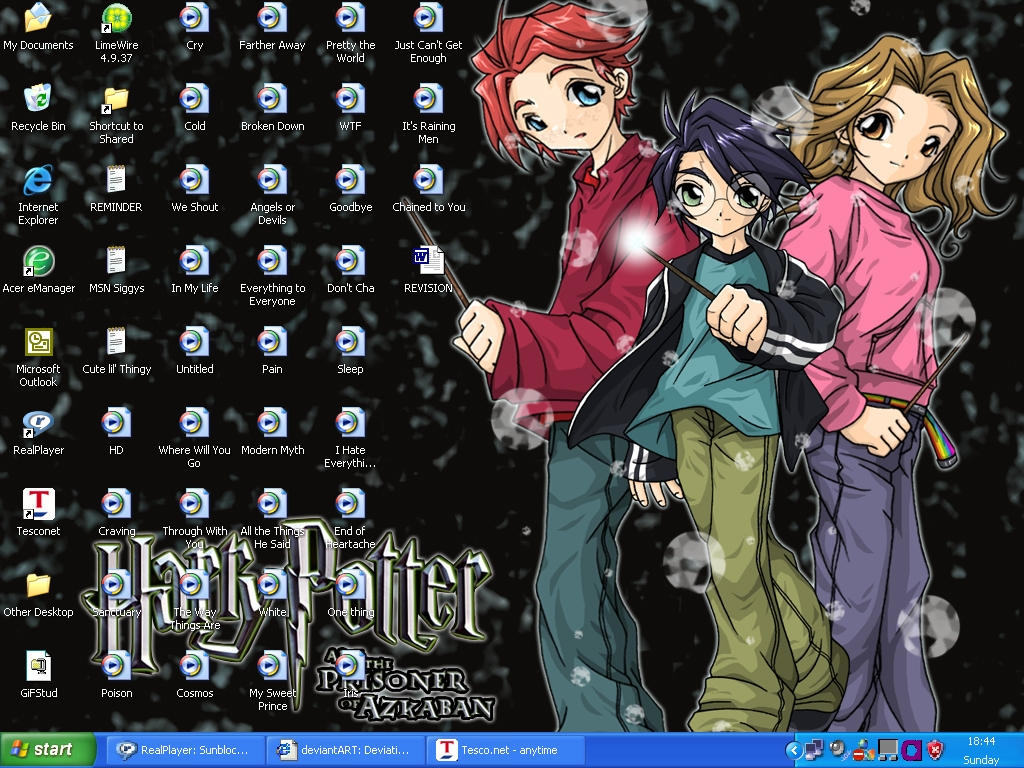Select the In My Life media file

(x=195, y=261)
